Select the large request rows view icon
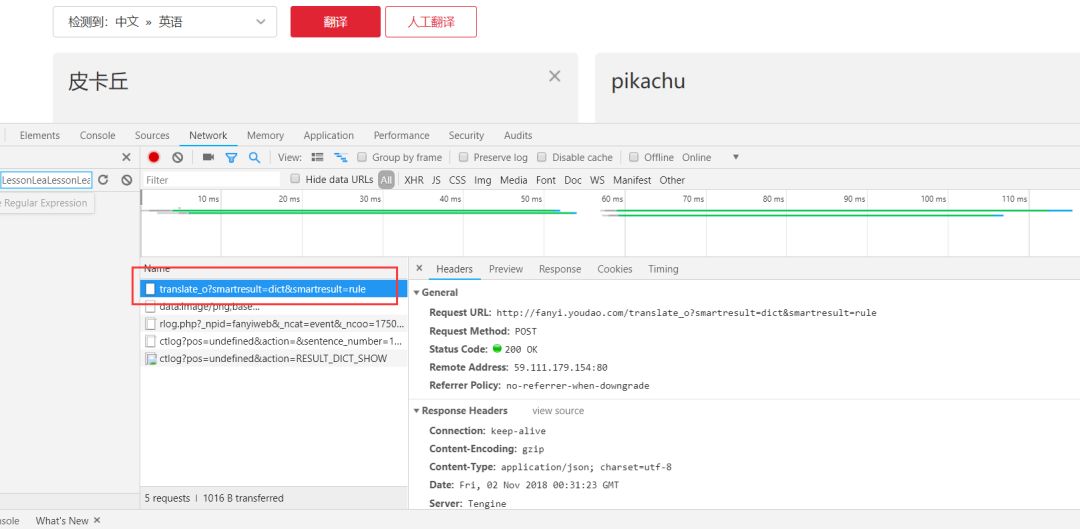The width and height of the screenshot is (1080, 529). tap(318, 157)
